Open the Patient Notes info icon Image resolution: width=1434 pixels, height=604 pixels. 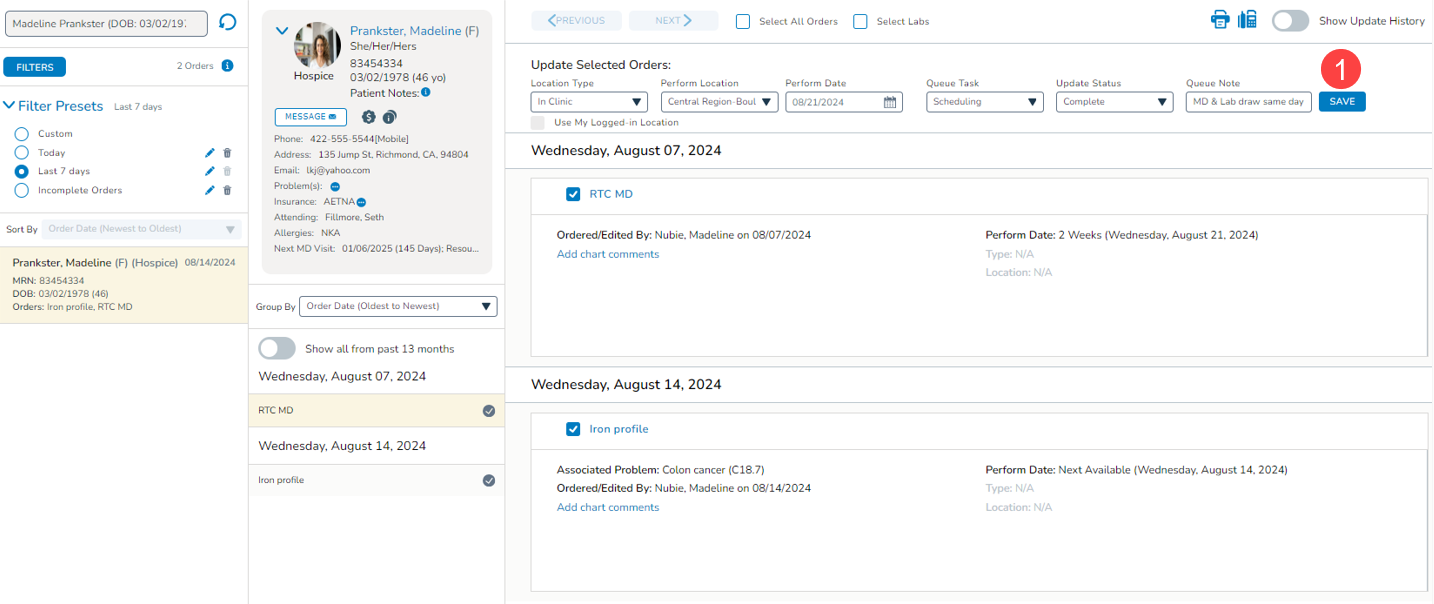pyautogui.click(x=426, y=93)
